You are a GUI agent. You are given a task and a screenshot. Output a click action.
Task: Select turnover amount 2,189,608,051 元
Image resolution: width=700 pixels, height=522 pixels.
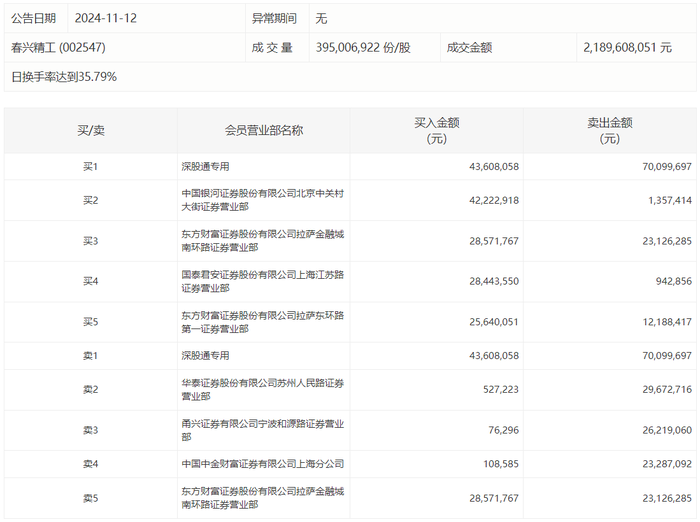pyautogui.click(x=627, y=47)
